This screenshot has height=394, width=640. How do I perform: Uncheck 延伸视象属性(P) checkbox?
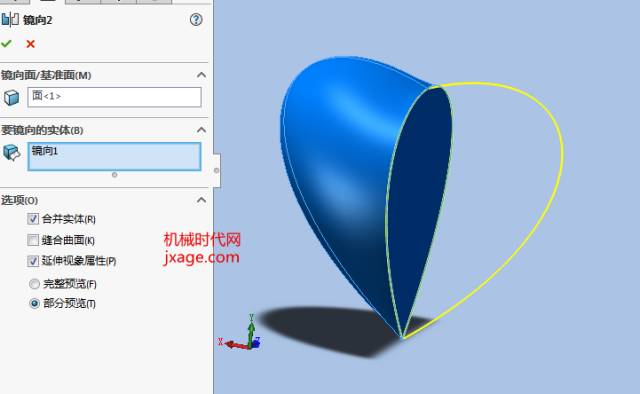pyautogui.click(x=33, y=260)
